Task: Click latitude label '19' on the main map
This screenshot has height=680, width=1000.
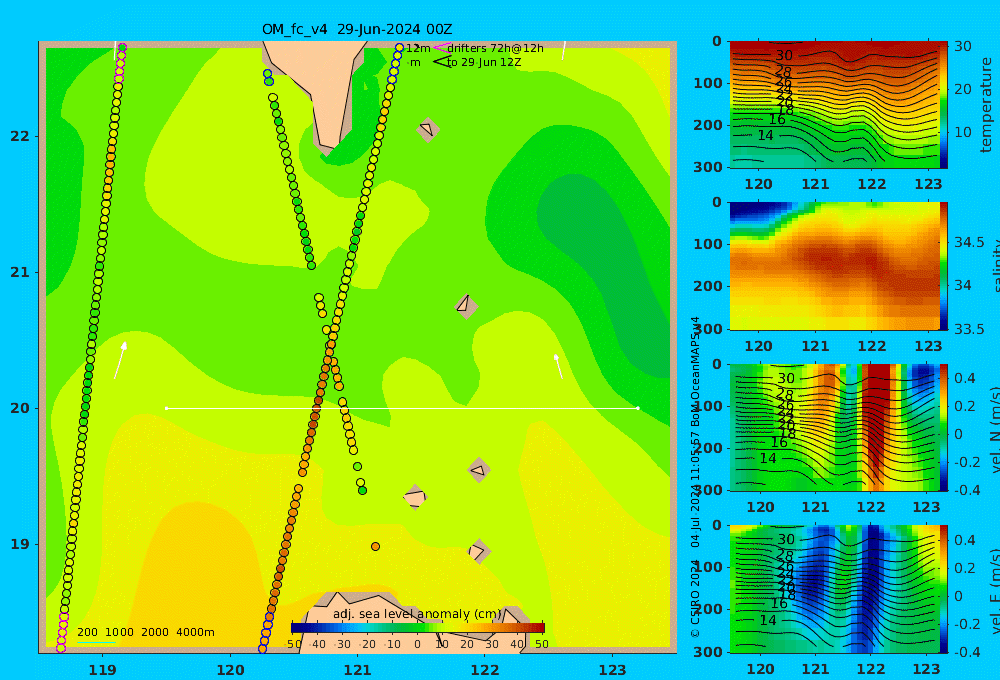Action: [x=20, y=544]
